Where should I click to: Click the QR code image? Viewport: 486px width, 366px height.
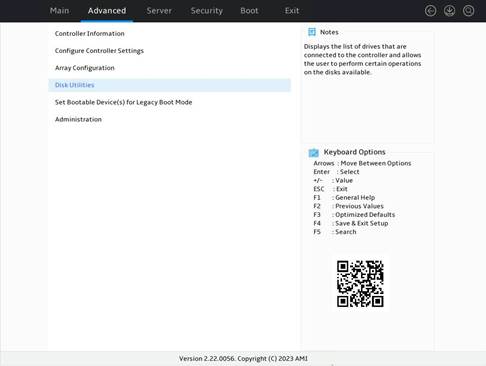coord(360,284)
